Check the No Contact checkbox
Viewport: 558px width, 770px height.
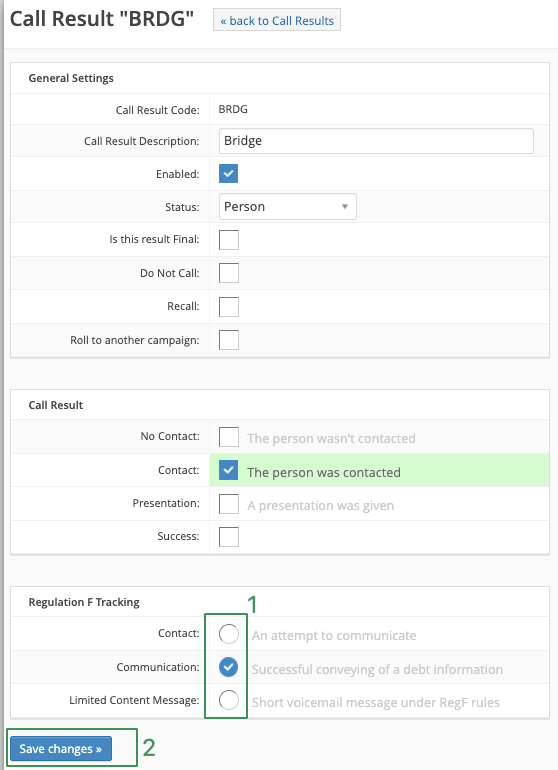229,437
